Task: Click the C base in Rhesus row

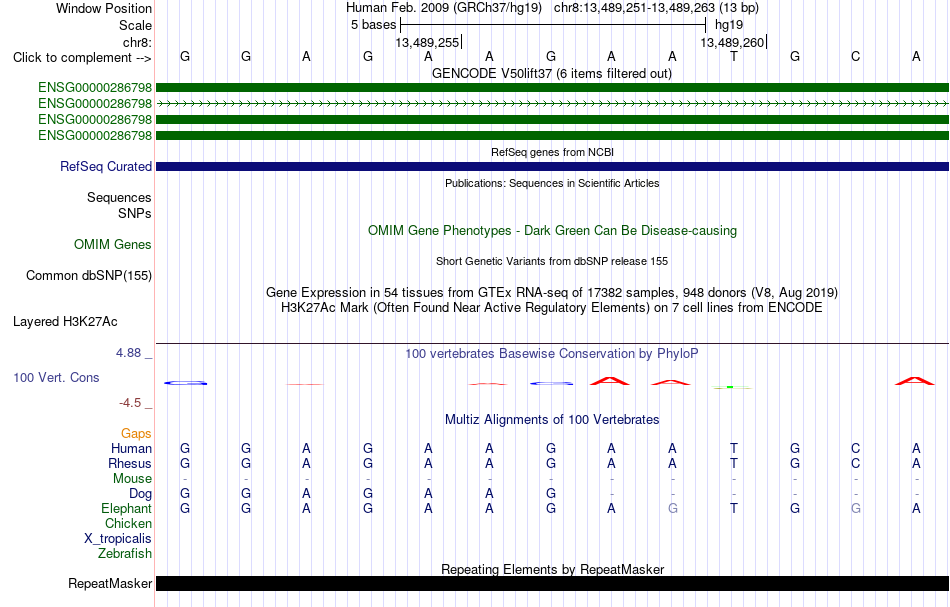Action: [855, 463]
